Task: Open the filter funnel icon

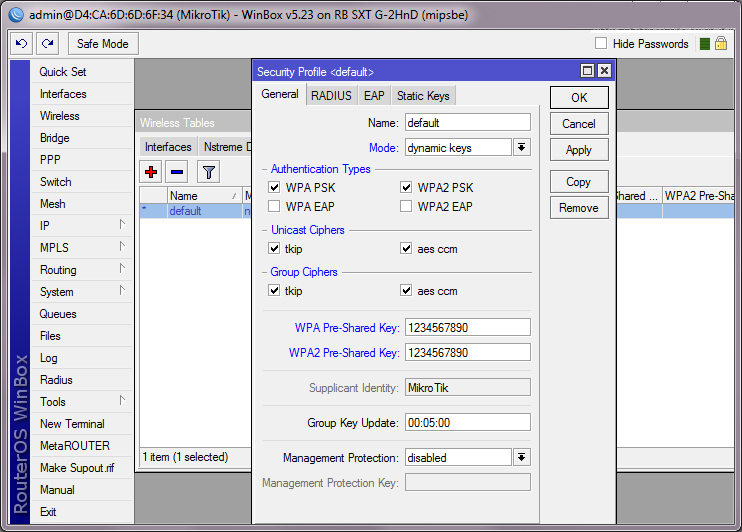Action: click(208, 172)
